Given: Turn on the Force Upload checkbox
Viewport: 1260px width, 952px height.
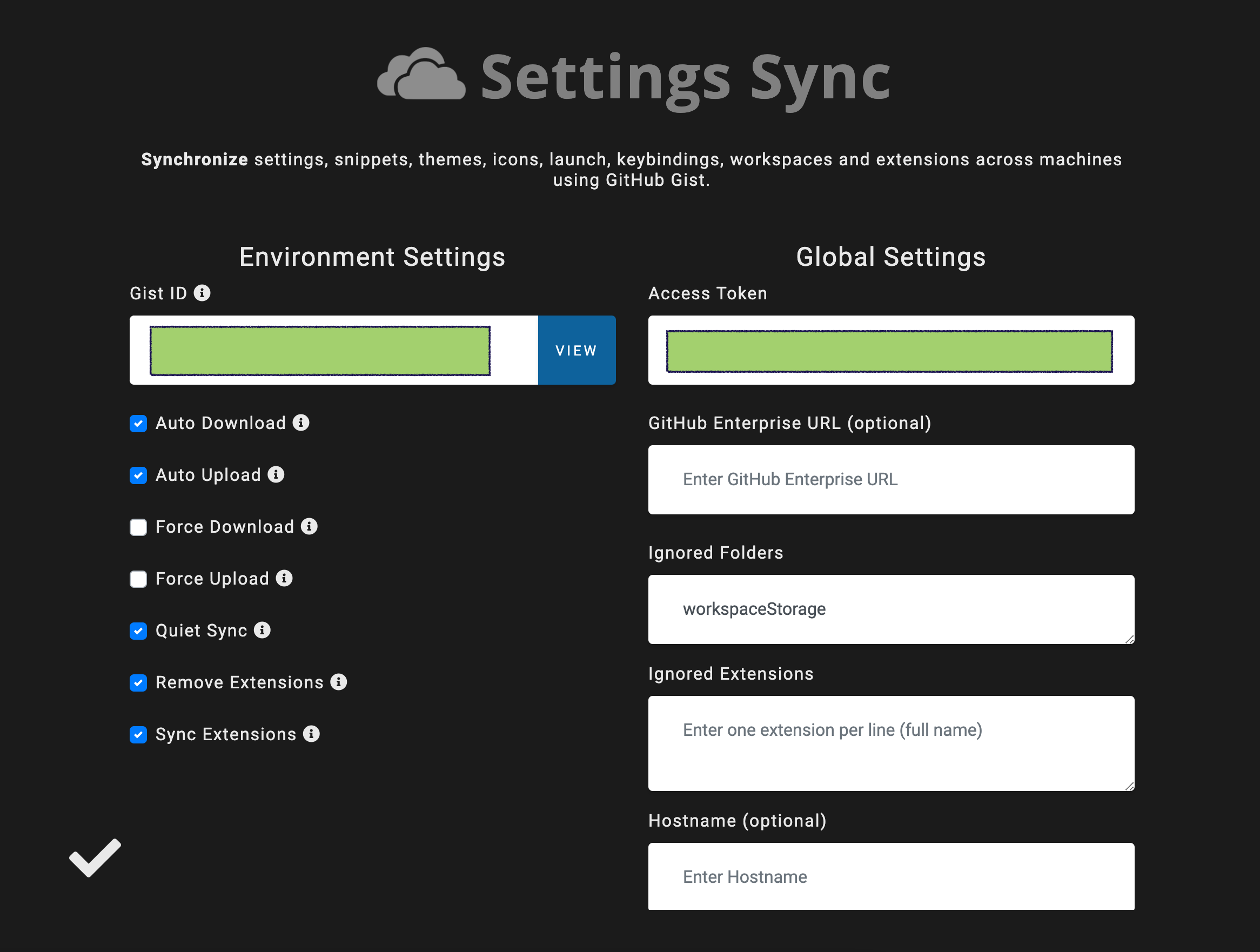Looking at the screenshot, I should [138, 579].
